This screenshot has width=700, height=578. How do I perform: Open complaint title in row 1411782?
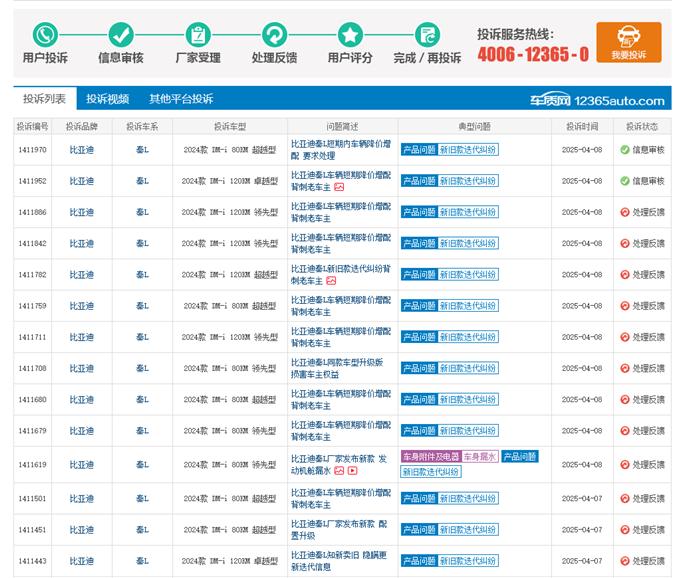coord(341,274)
